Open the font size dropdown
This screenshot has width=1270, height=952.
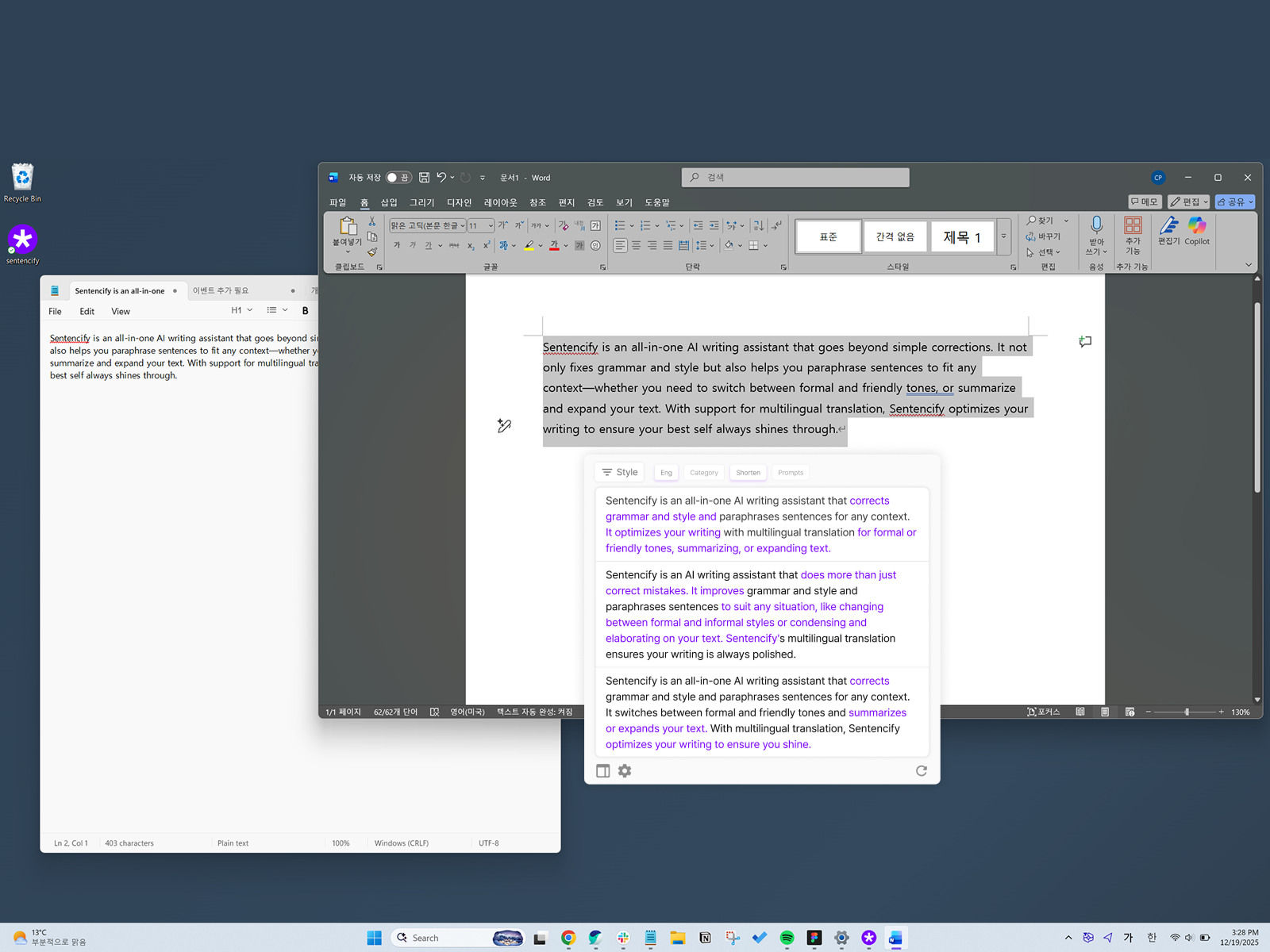tap(490, 225)
